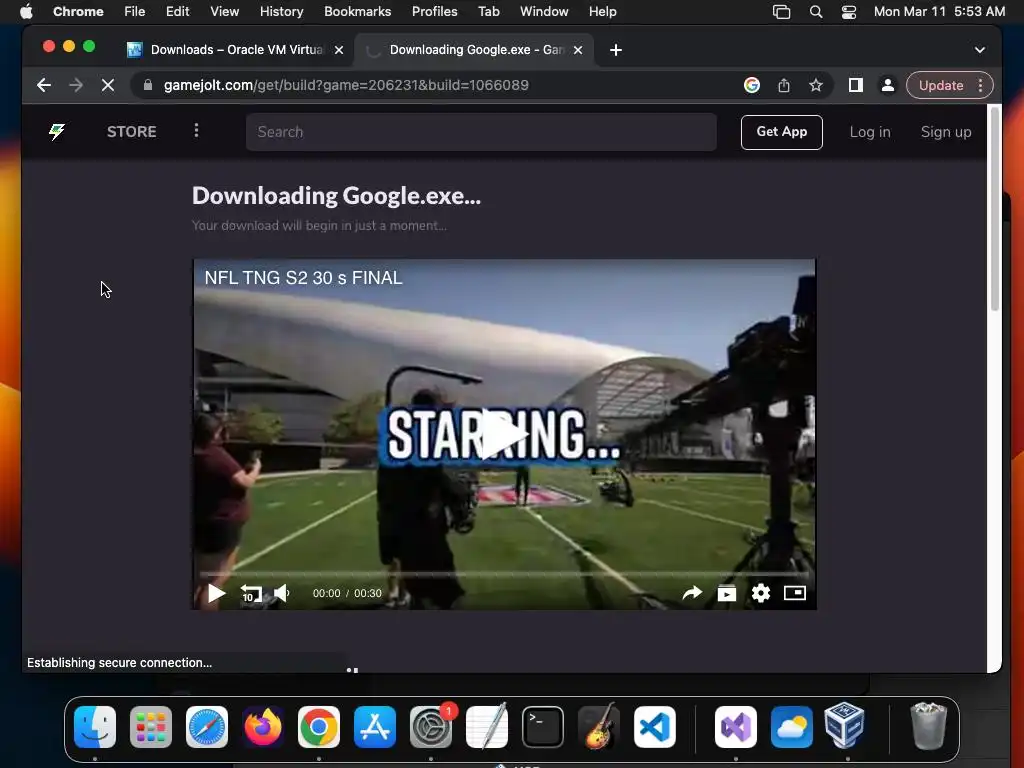Open video settings gear

click(761, 593)
